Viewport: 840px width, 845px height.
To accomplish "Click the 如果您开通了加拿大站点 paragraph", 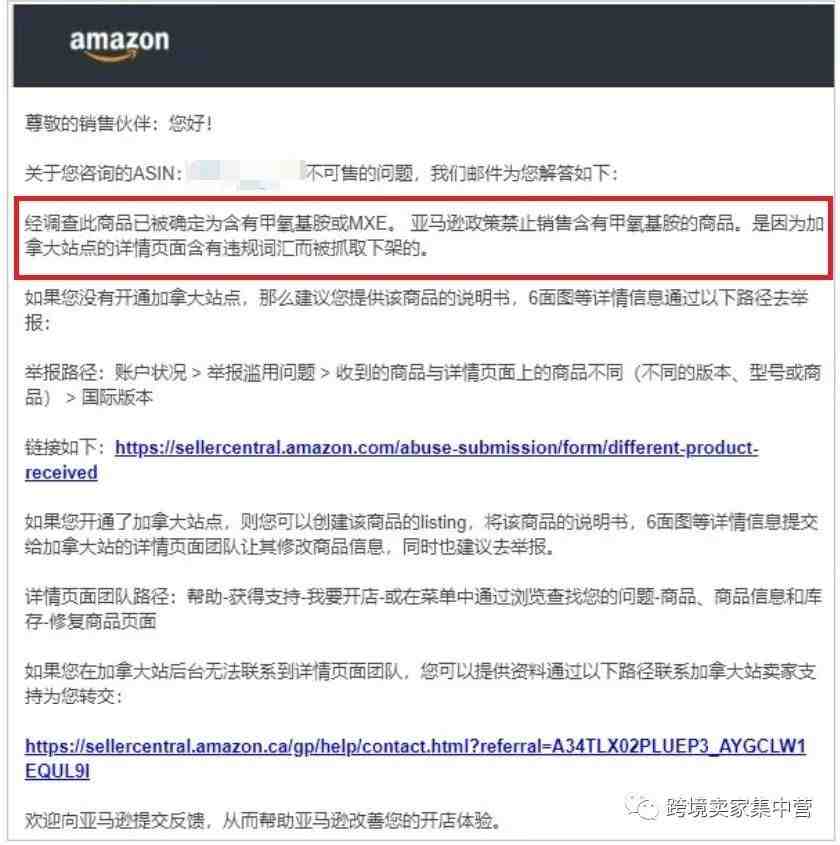I will coord(421,534).
